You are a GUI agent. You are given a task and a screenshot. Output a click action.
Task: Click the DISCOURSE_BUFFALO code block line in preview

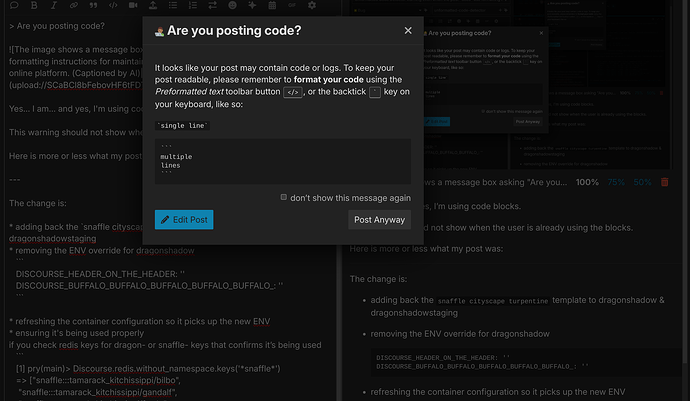pos(482,366)
